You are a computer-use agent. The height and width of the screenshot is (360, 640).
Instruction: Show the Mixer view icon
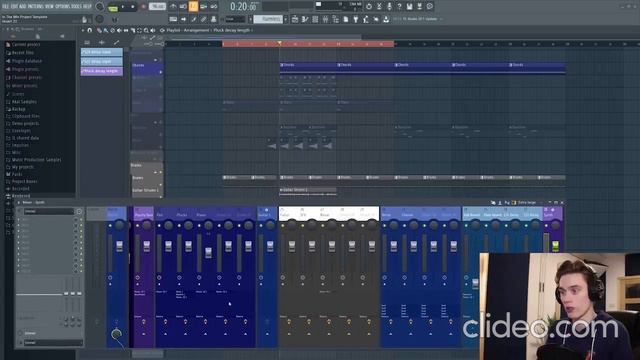pyautogui.click(x=325, y=19)
